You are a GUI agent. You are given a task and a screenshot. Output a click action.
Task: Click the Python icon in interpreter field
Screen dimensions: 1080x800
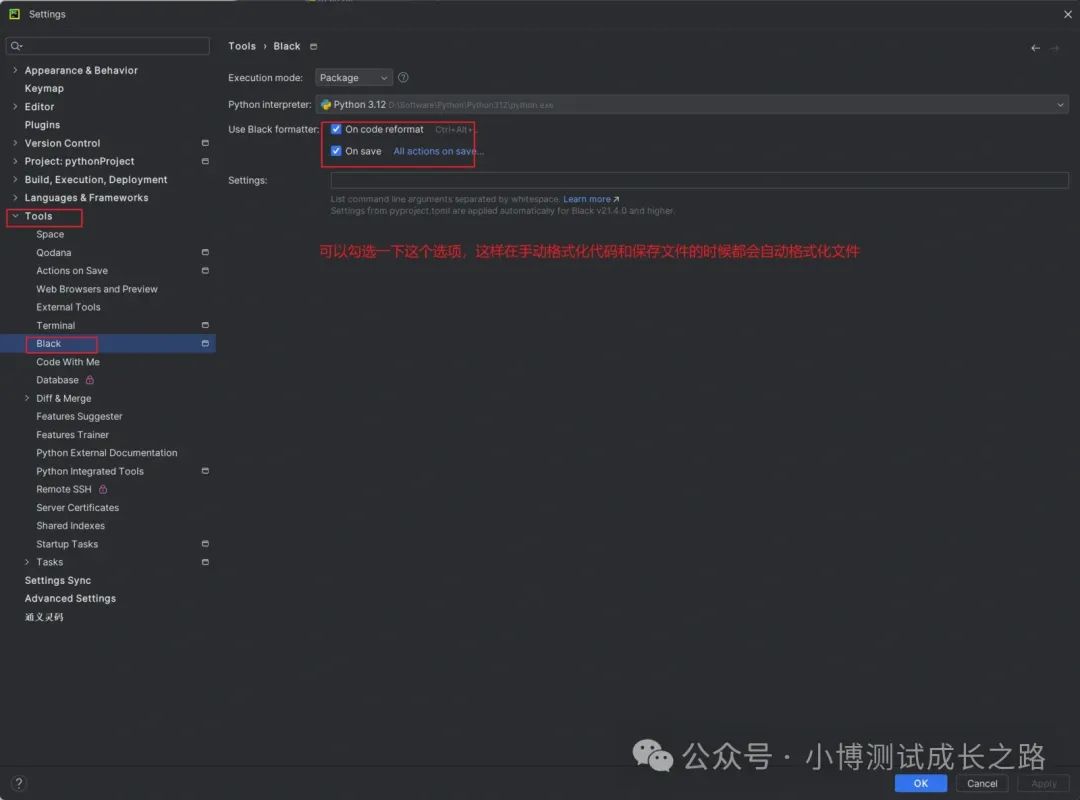(326, 105)
